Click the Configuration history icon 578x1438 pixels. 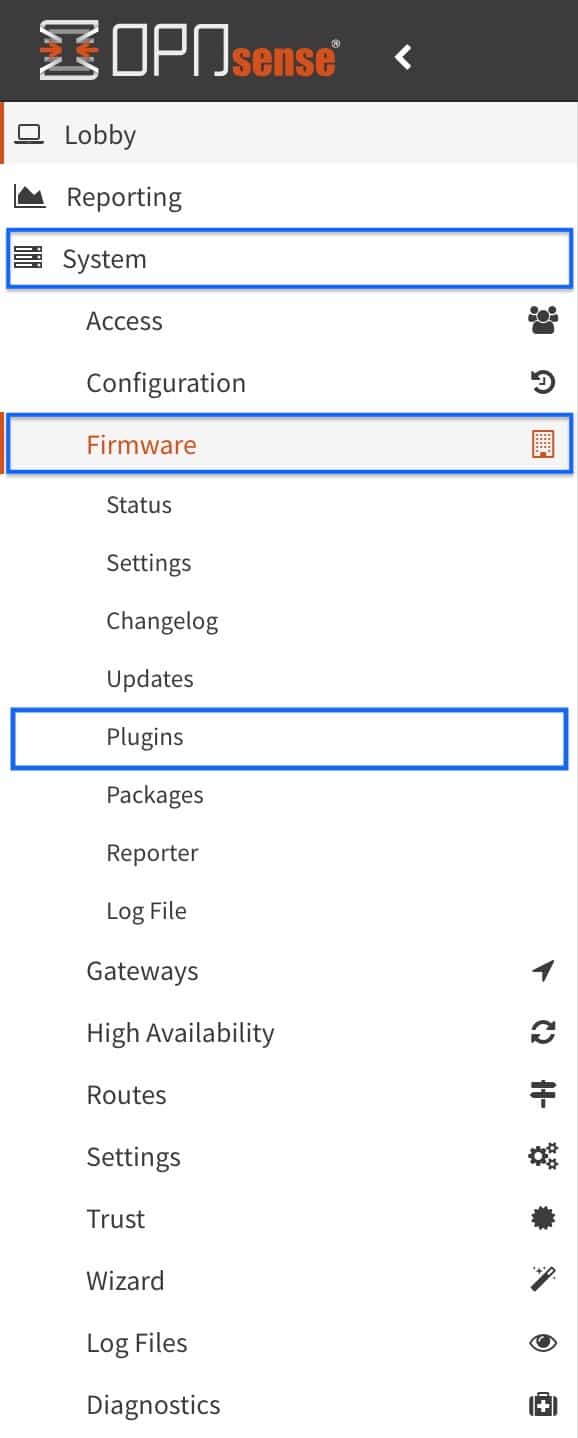[x=542, y=382]
